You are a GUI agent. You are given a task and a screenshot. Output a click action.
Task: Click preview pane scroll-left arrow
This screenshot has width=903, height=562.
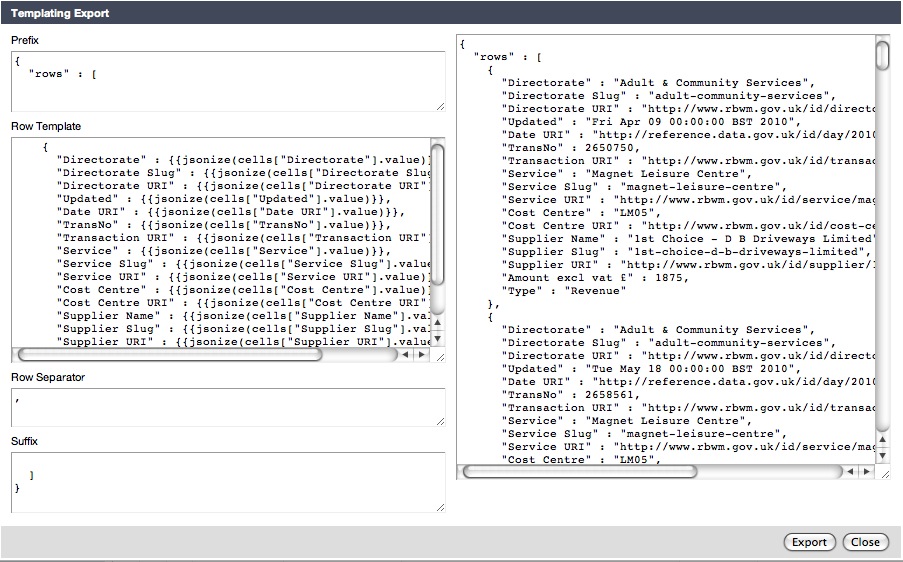coord(849,471)
